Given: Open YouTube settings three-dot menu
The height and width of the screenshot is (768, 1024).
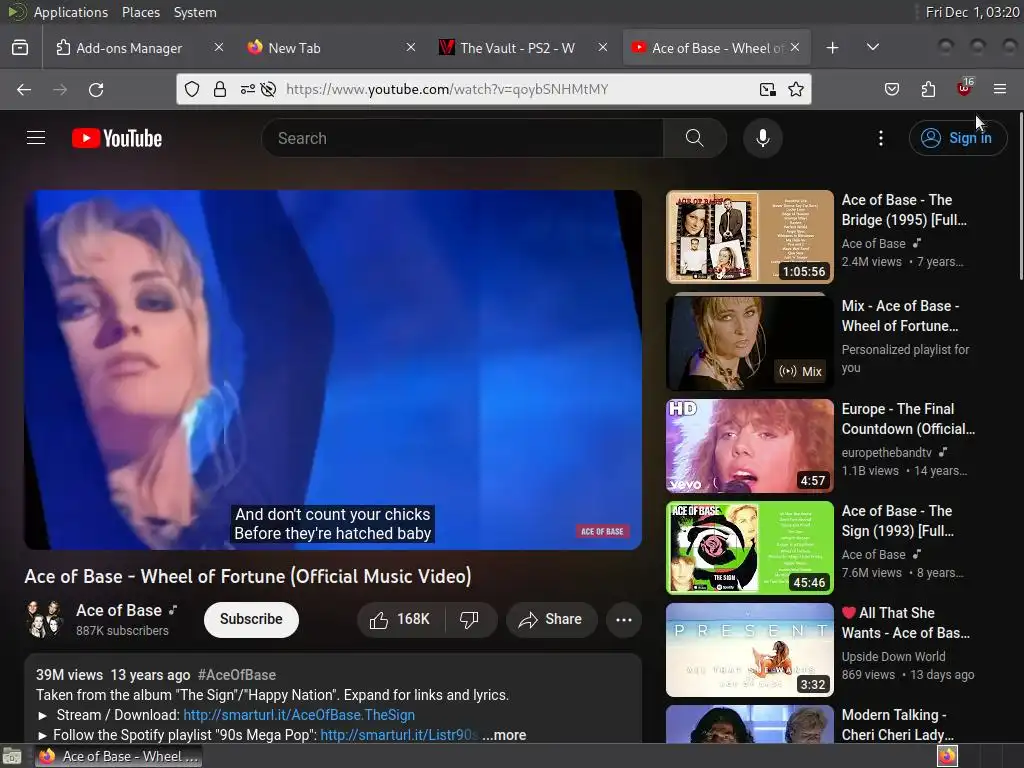Looking at the screenshot, I should (x=880, y=138).
